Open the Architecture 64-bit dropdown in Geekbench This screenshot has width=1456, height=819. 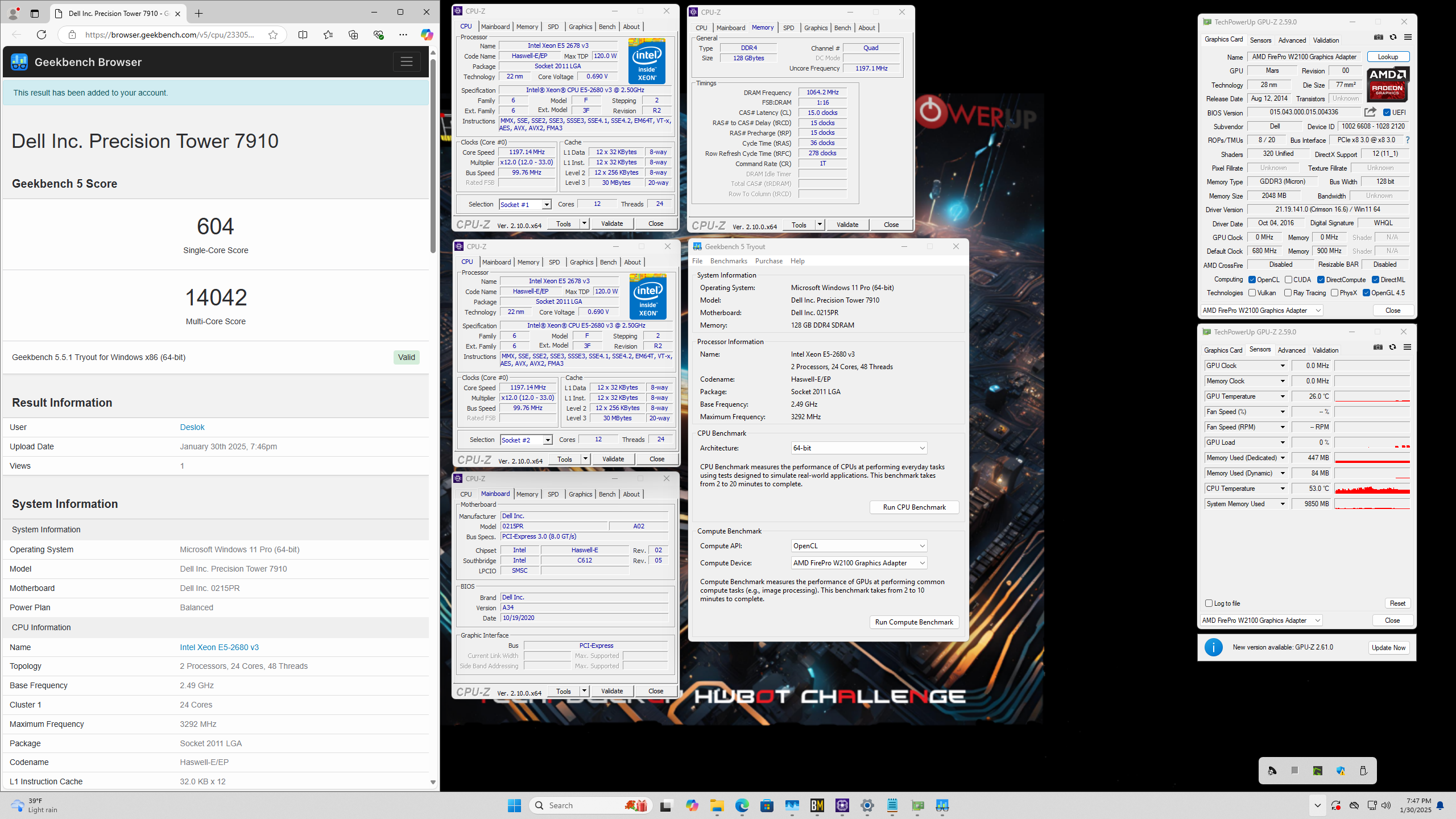(x=859, y=448)
